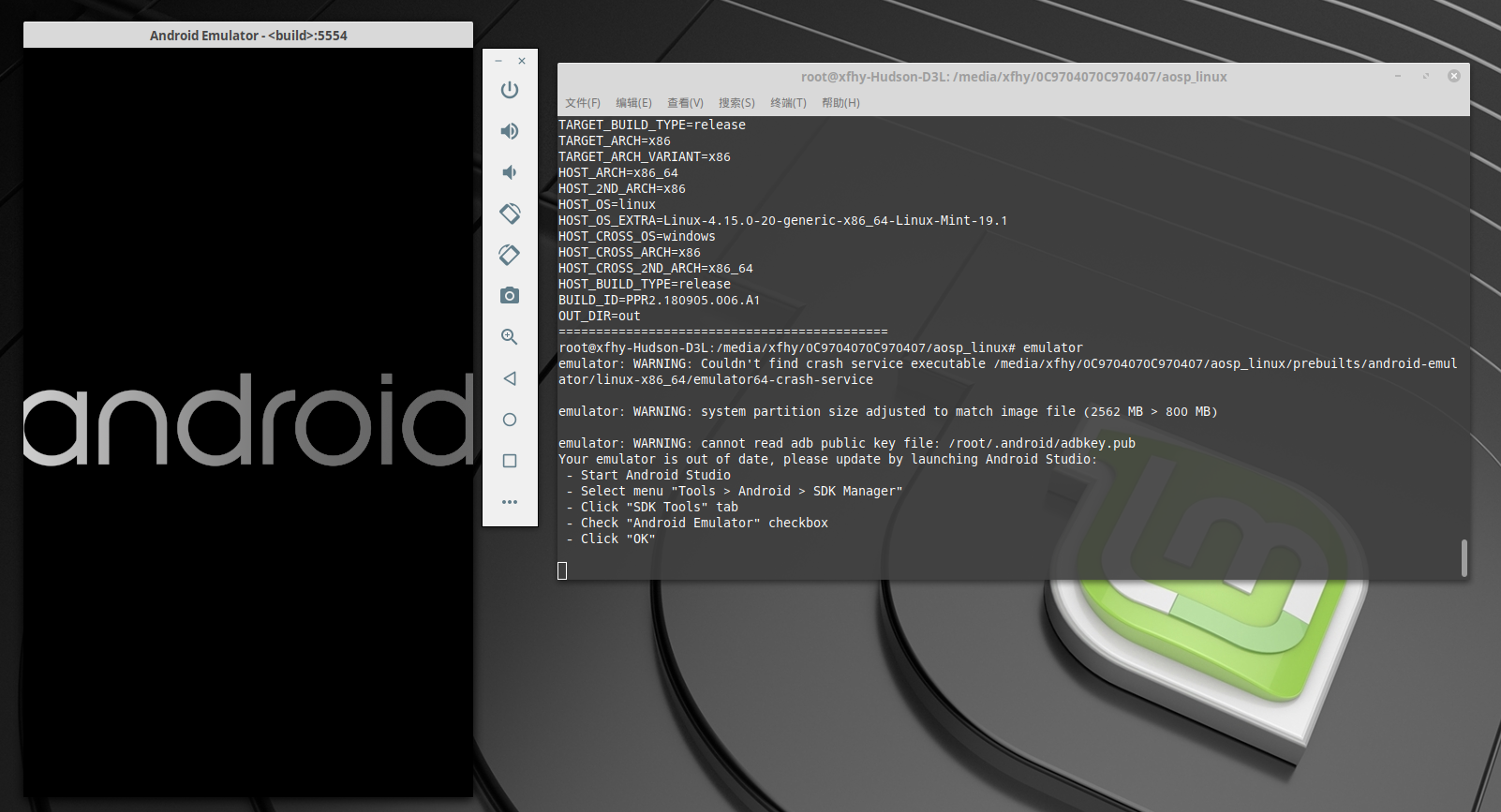Click the terminal vertical scrollbar thumb
Screen dimensions: 1501x812
click(x=1464, y=557)
